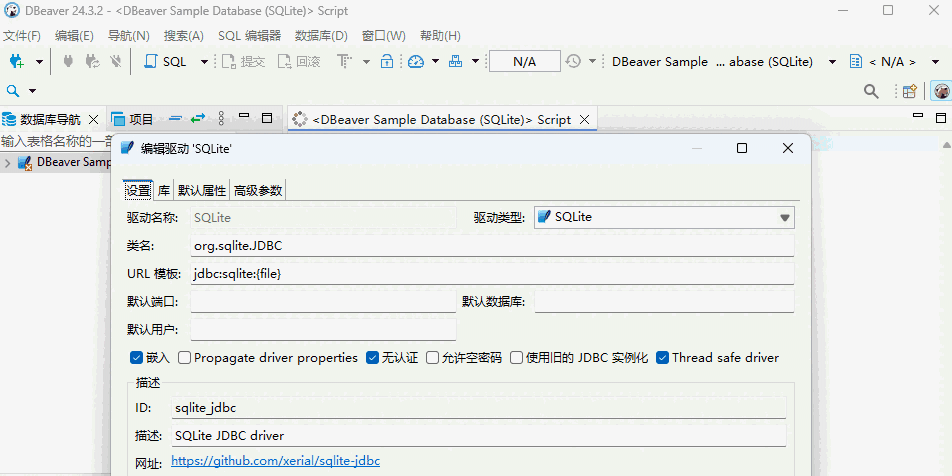Close the SQLite Script editor tab
Viewport: 952px width, 476px height.
[585, 120]
